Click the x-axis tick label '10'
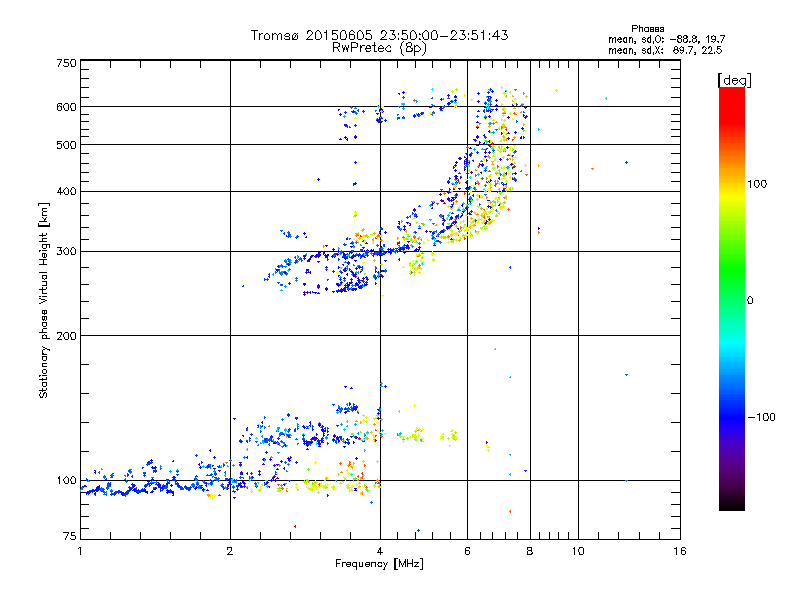This screenshot has height=600, width=800. (578, 551)
